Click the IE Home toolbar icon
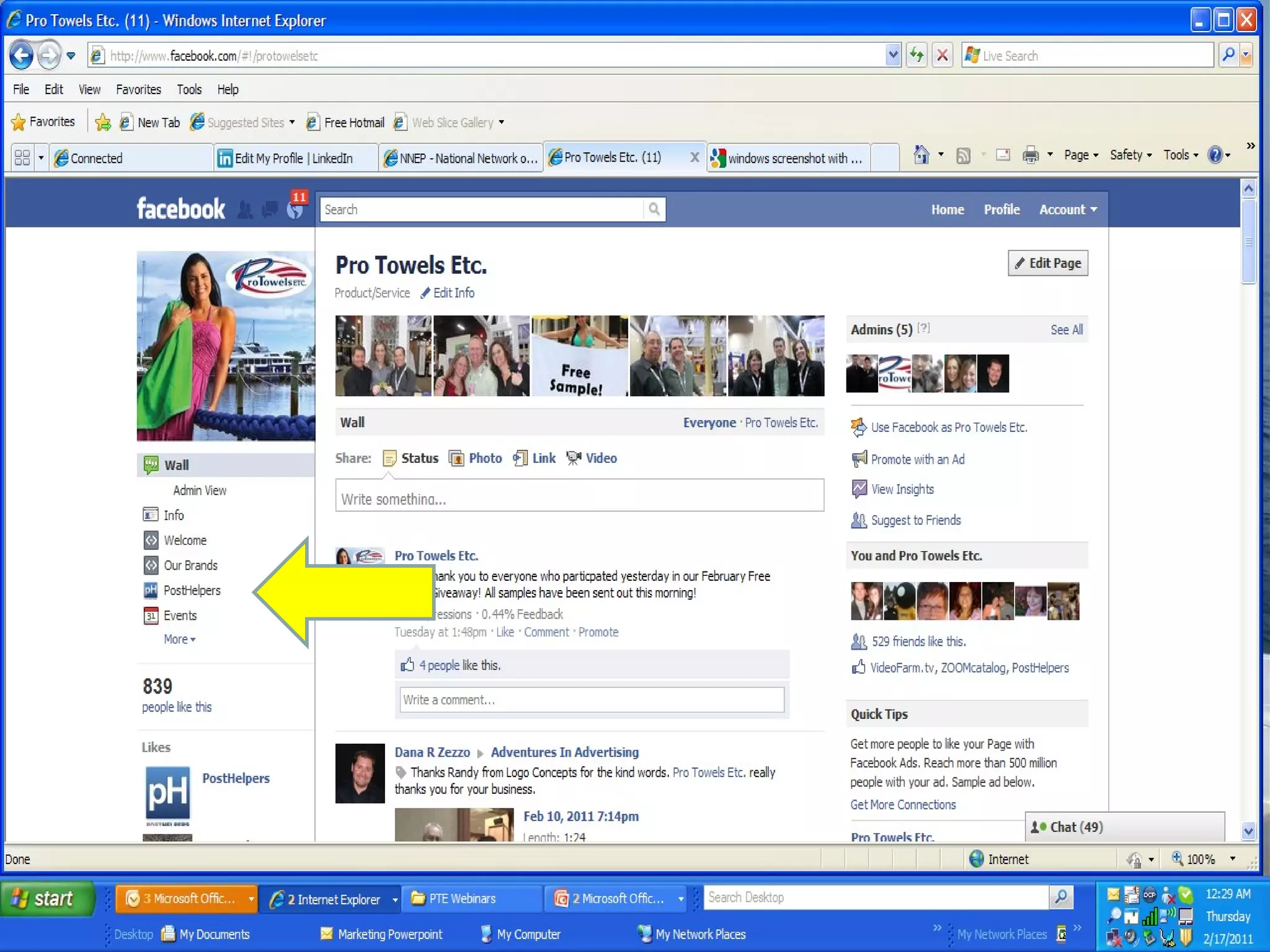This screenshot has width=1270, height=952. tap(921, 155)
